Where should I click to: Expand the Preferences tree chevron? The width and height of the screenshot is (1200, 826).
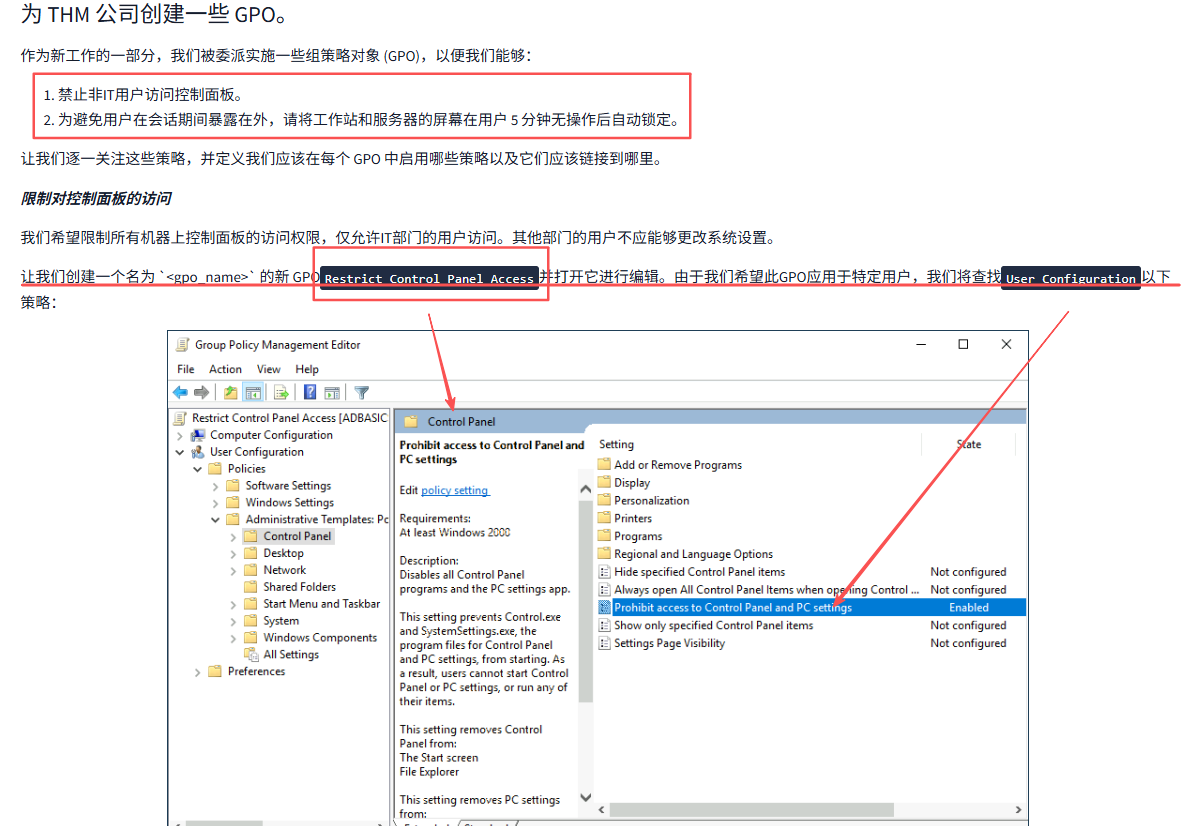click(198, 672)
